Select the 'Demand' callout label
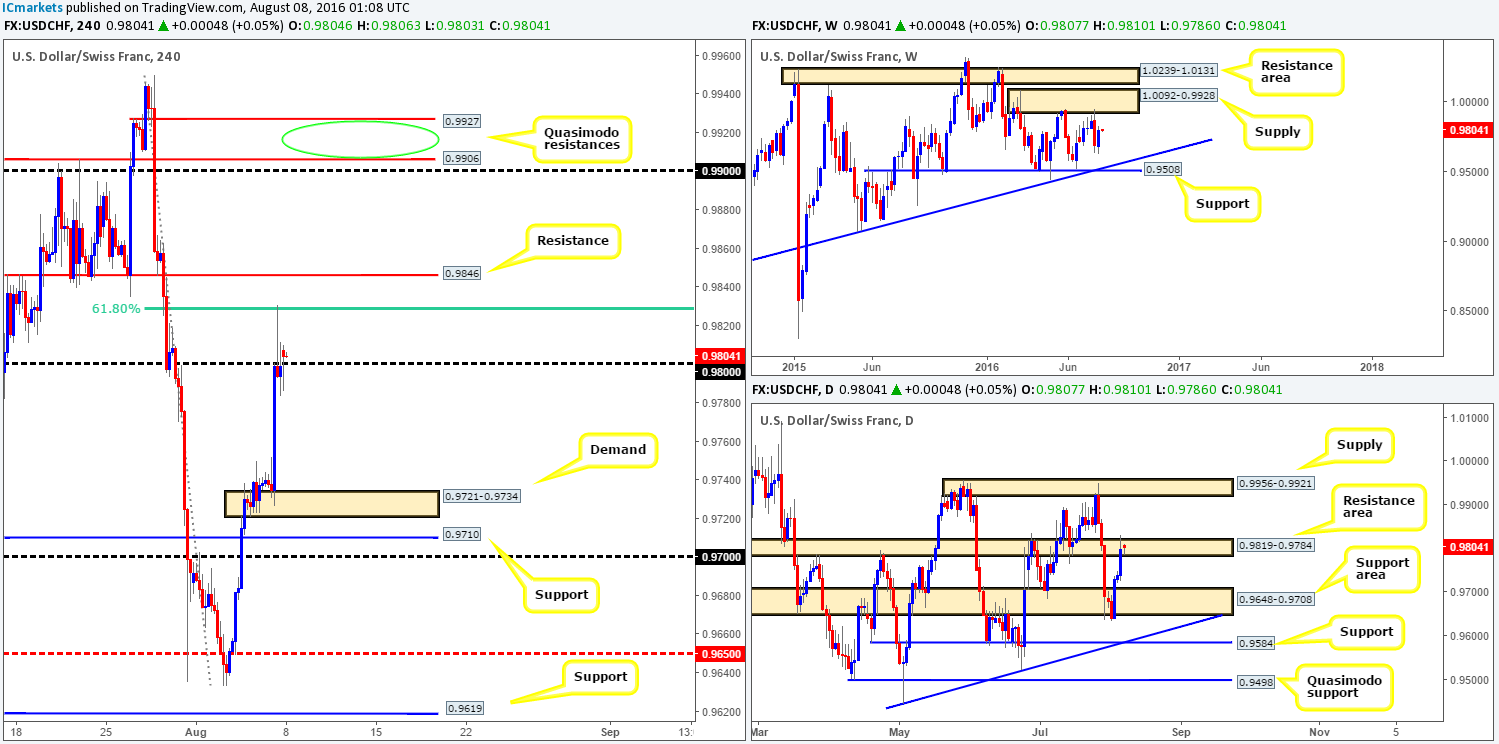 coord(618,450)
